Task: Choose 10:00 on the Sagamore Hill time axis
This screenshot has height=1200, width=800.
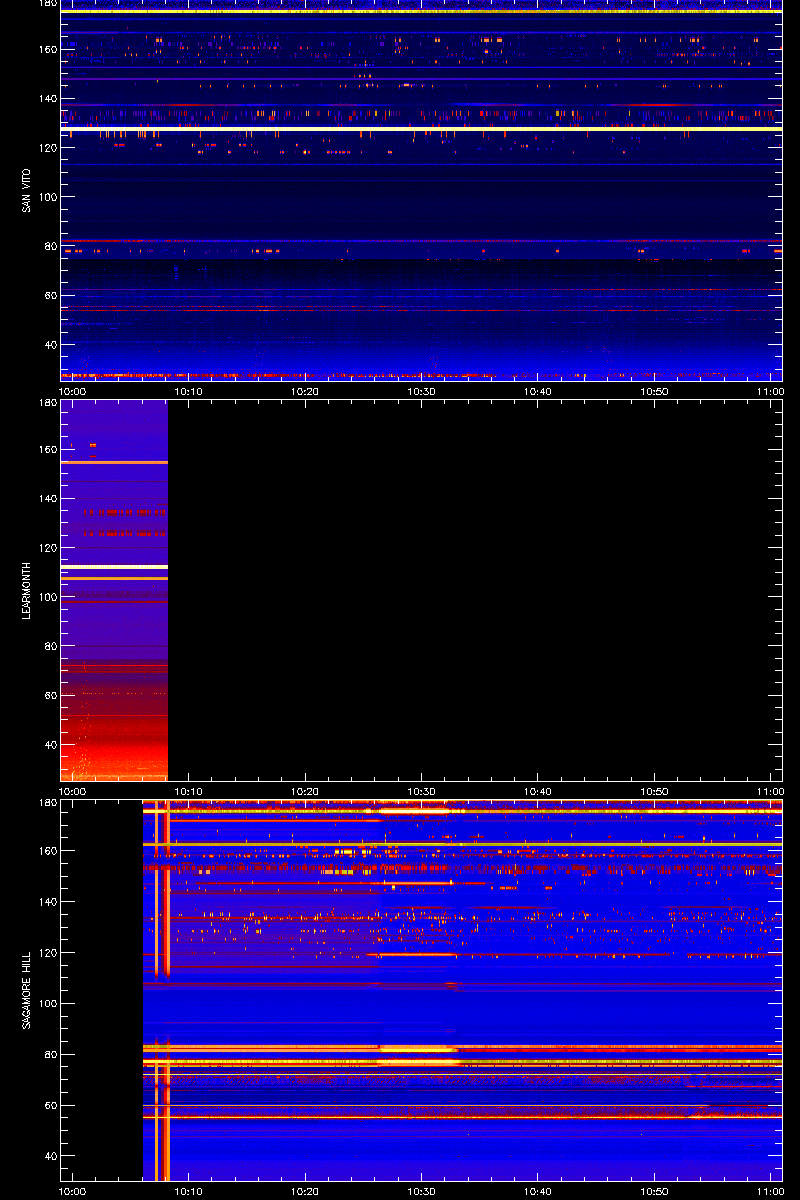Action: pyautogui.click(x=74, y=1191)
